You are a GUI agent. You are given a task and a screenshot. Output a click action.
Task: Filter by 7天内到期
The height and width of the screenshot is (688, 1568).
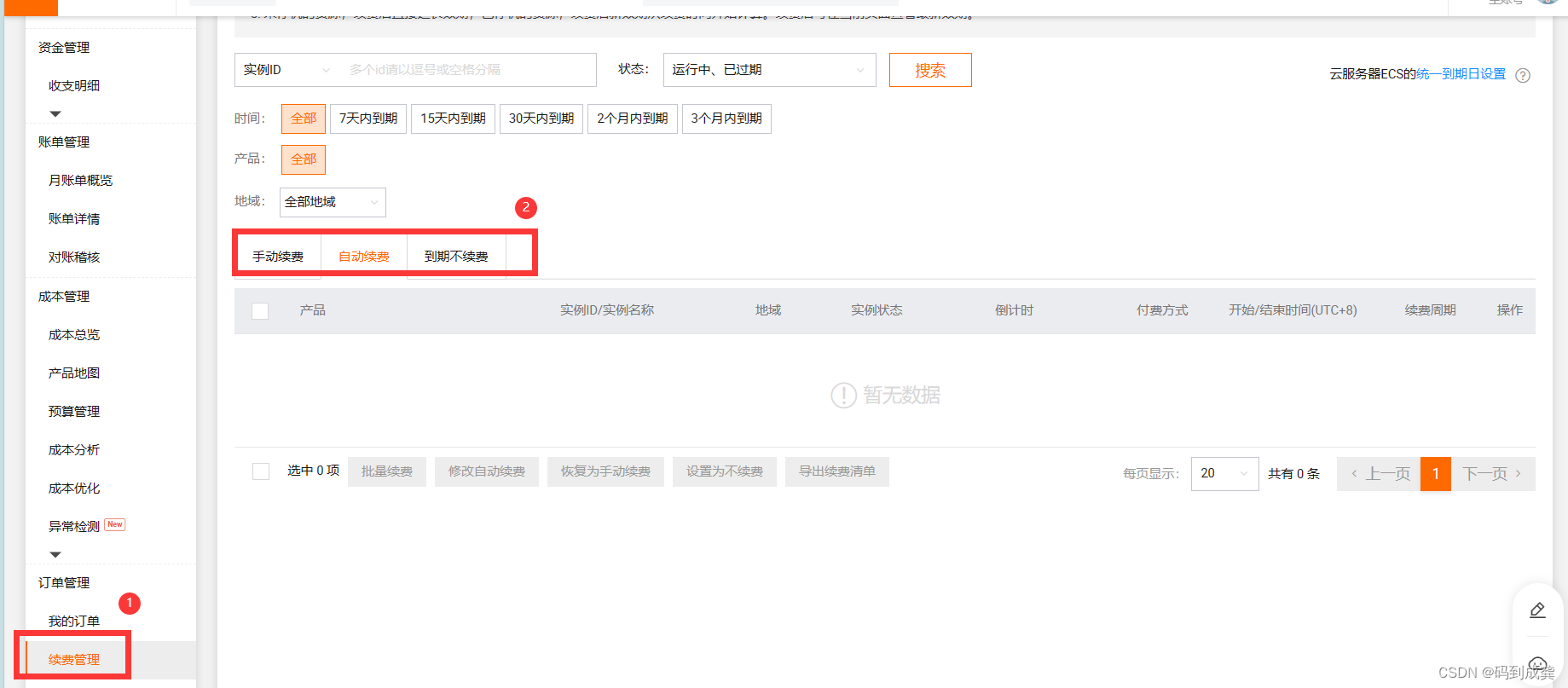[x=368, y=119]
